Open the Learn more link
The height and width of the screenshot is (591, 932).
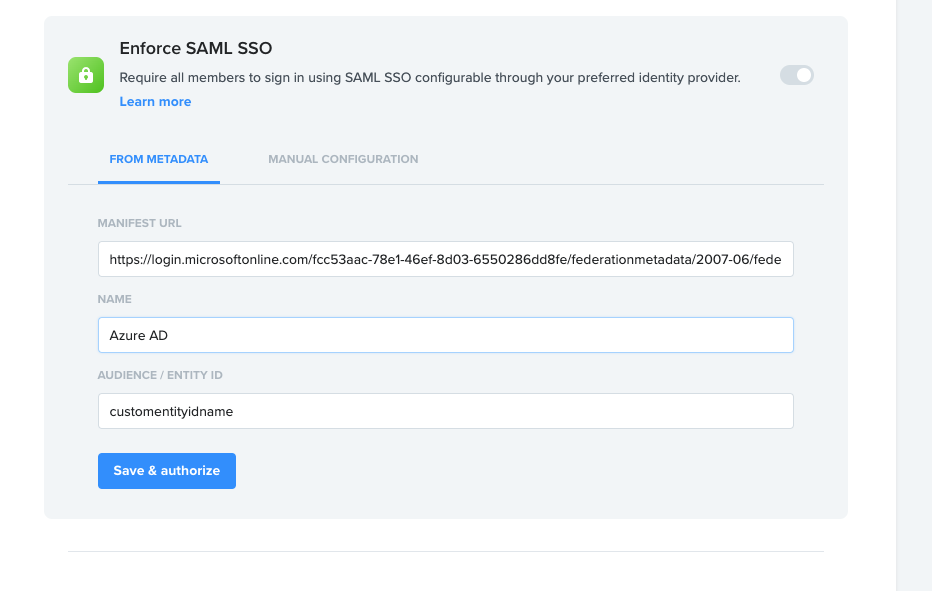155,102
